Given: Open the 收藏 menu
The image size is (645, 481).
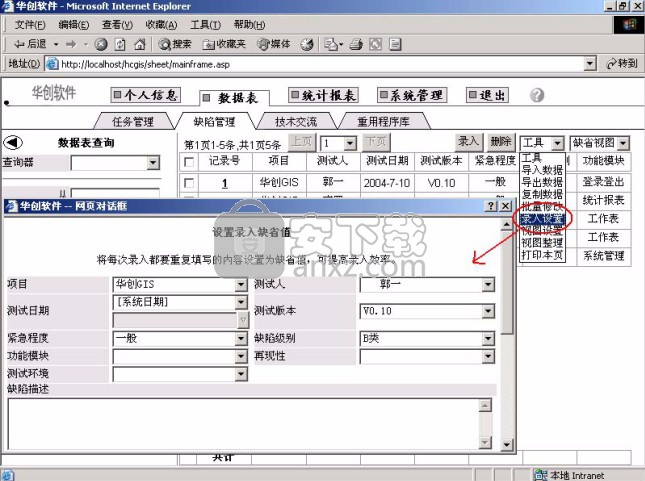Looking at the screenshot, I should (161, 25).
